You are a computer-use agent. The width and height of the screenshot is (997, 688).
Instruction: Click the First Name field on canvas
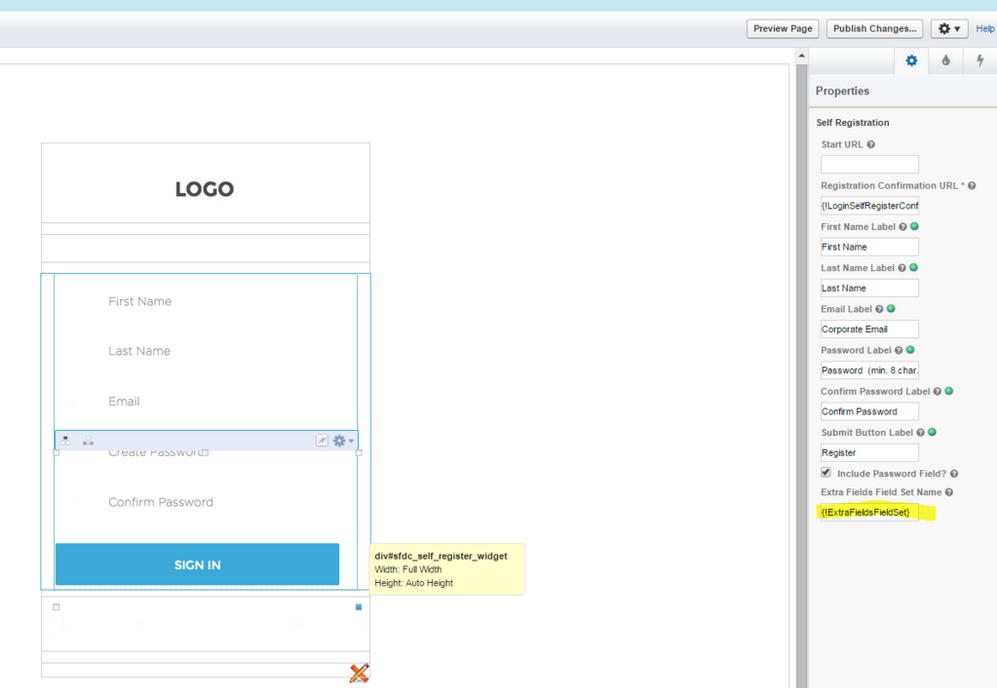click(140, 301)
